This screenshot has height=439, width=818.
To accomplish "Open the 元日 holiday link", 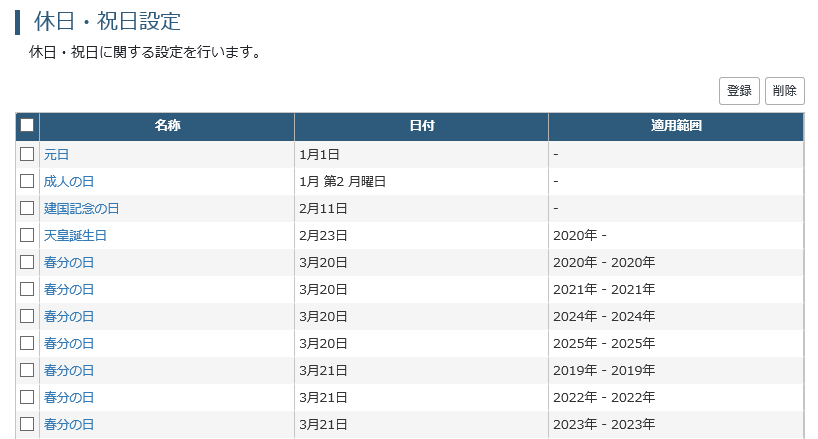I will click(x=56, y=154).
